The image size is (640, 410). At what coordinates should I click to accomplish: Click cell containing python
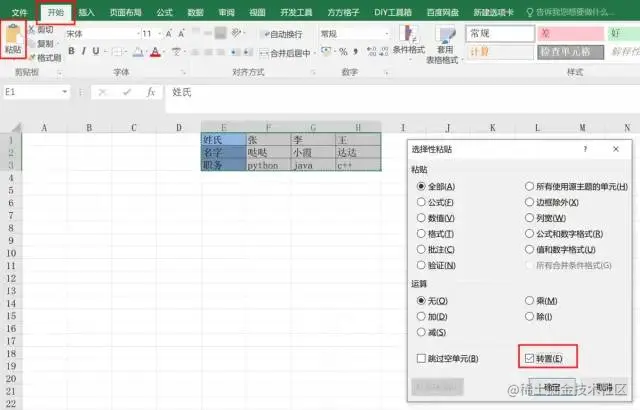(268, 165)
